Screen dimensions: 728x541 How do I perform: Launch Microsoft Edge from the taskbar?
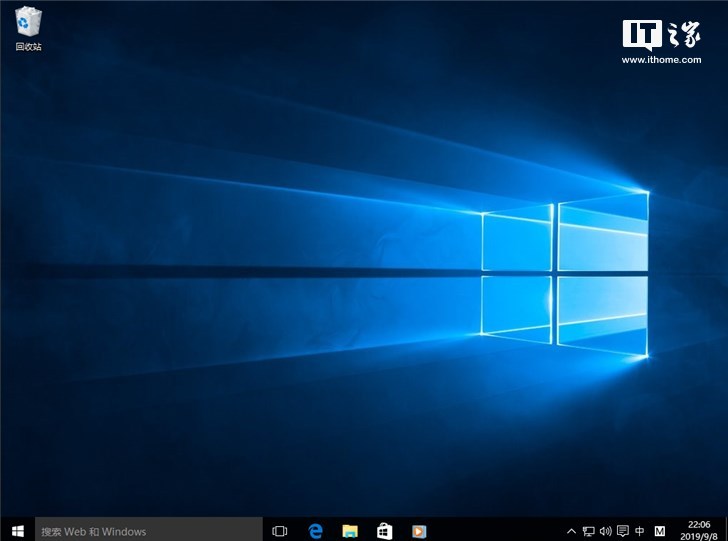[315, 531]
